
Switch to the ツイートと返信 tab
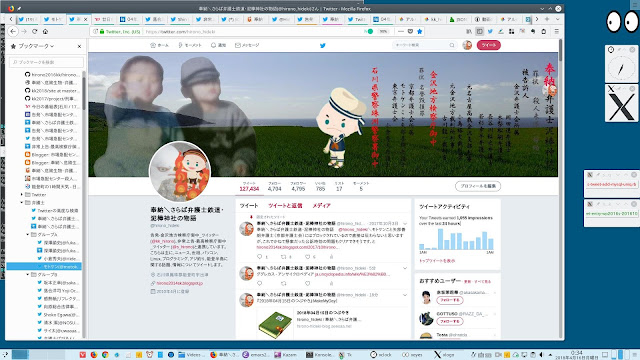pos(285,206)
